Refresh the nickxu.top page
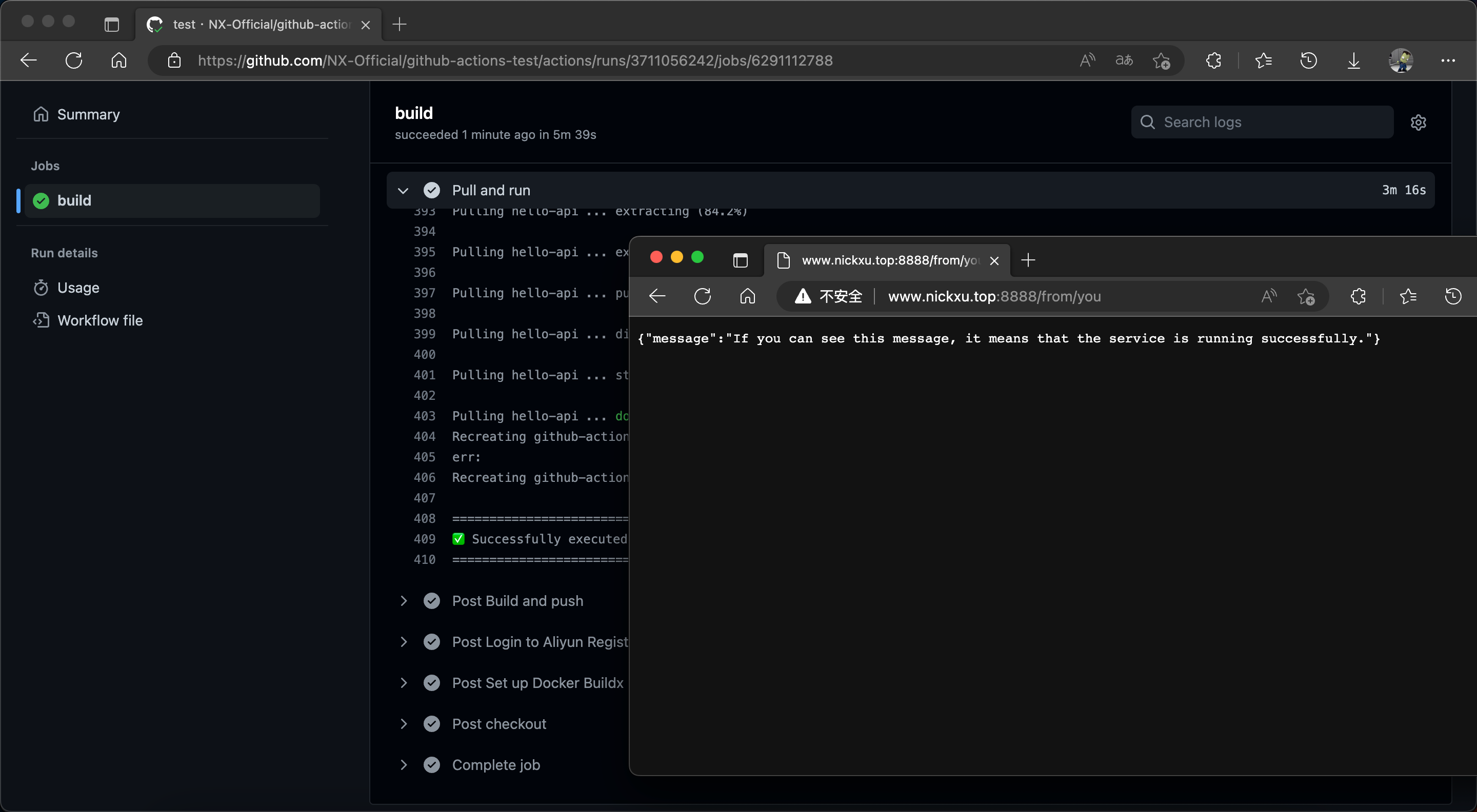This screenshot has height=812, width=1477. point(703,296)
